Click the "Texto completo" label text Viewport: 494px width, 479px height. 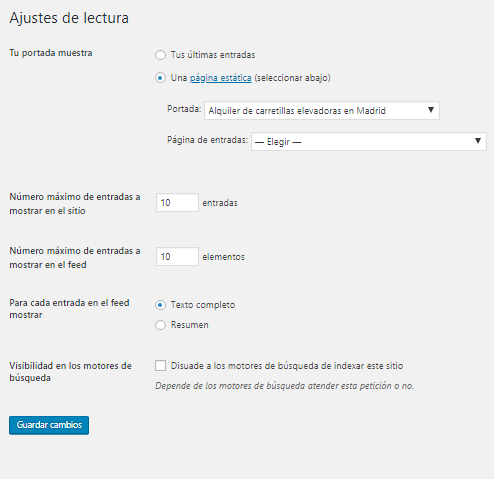(203, 305)
